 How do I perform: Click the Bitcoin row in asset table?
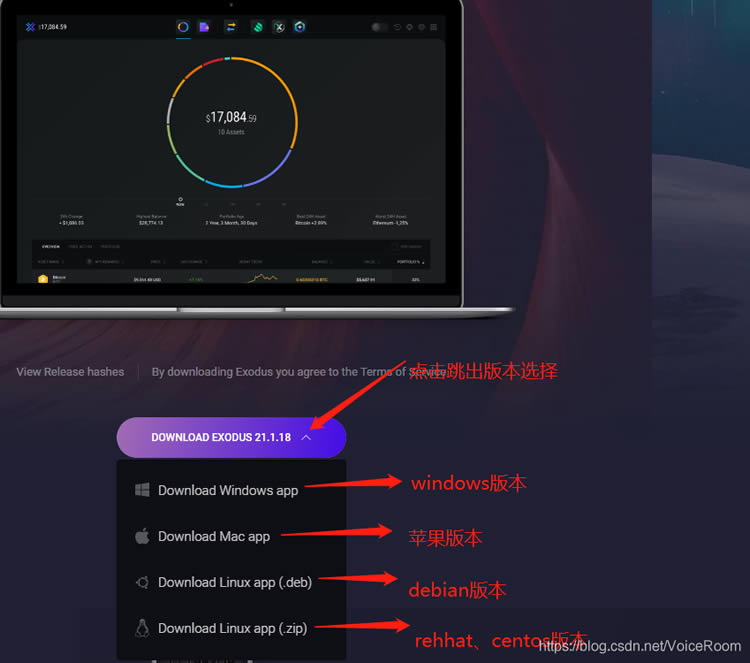tap(231, 278)
